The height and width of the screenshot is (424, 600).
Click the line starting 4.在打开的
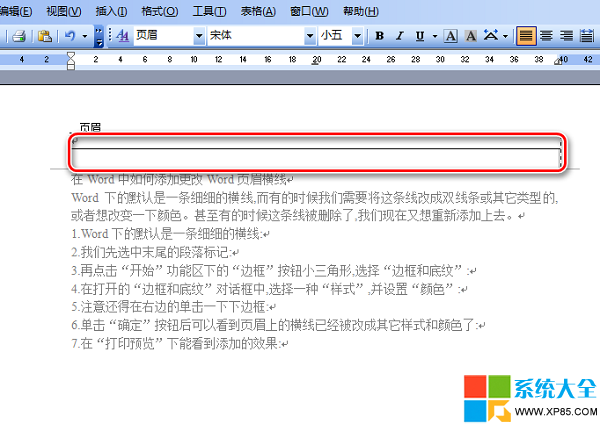click(x=269, y=289)
